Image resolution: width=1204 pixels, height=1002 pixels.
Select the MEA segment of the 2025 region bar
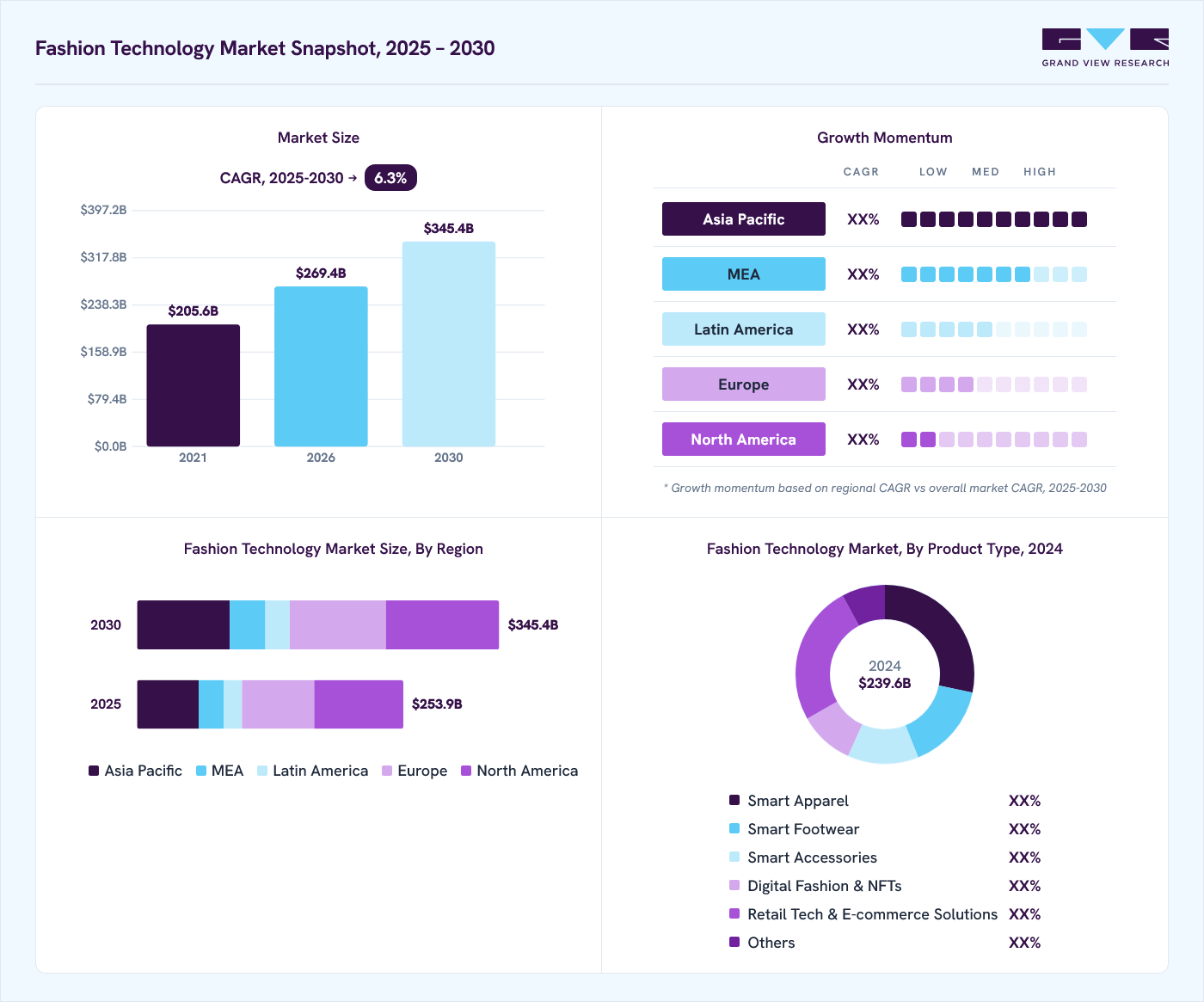[x=211, y=704]
